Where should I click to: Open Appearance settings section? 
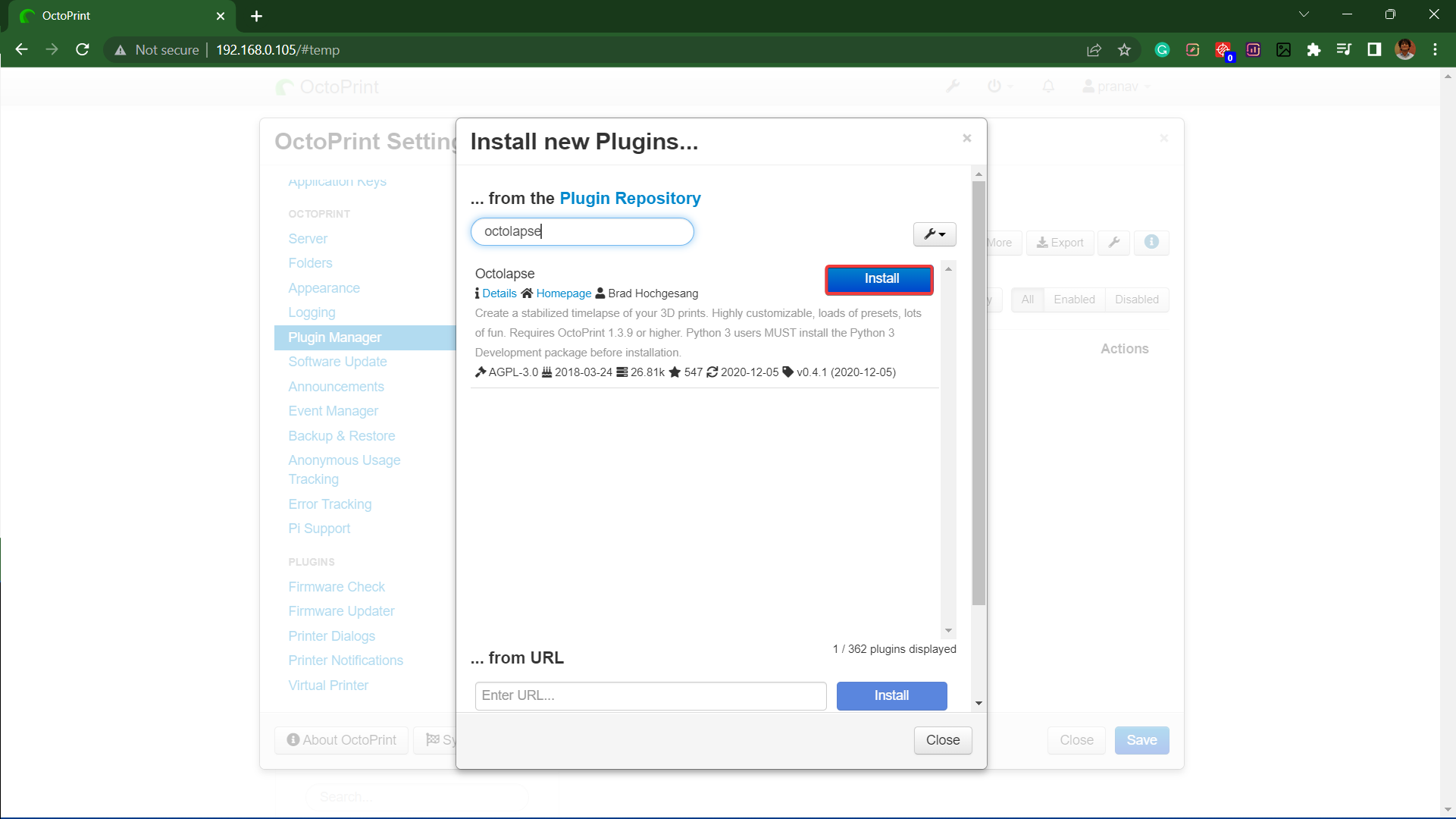point(324,288)
